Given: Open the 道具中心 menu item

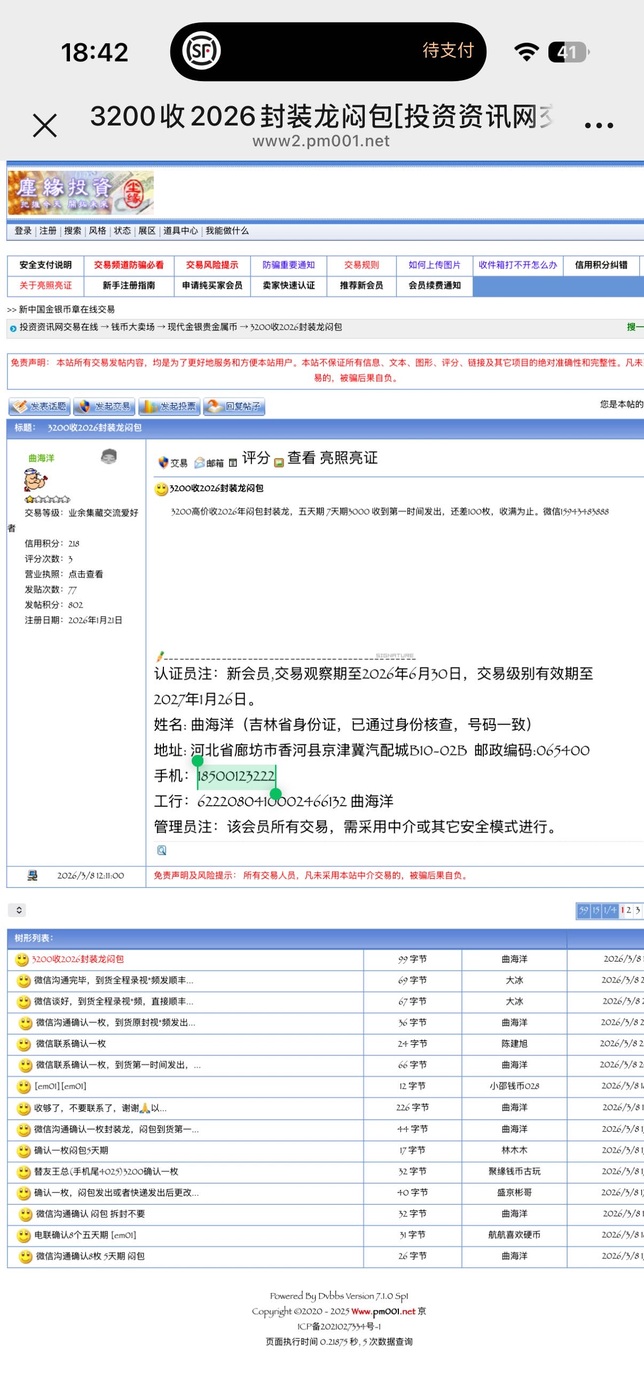Looking at the screenshot, I should click(x=181, y=231).
